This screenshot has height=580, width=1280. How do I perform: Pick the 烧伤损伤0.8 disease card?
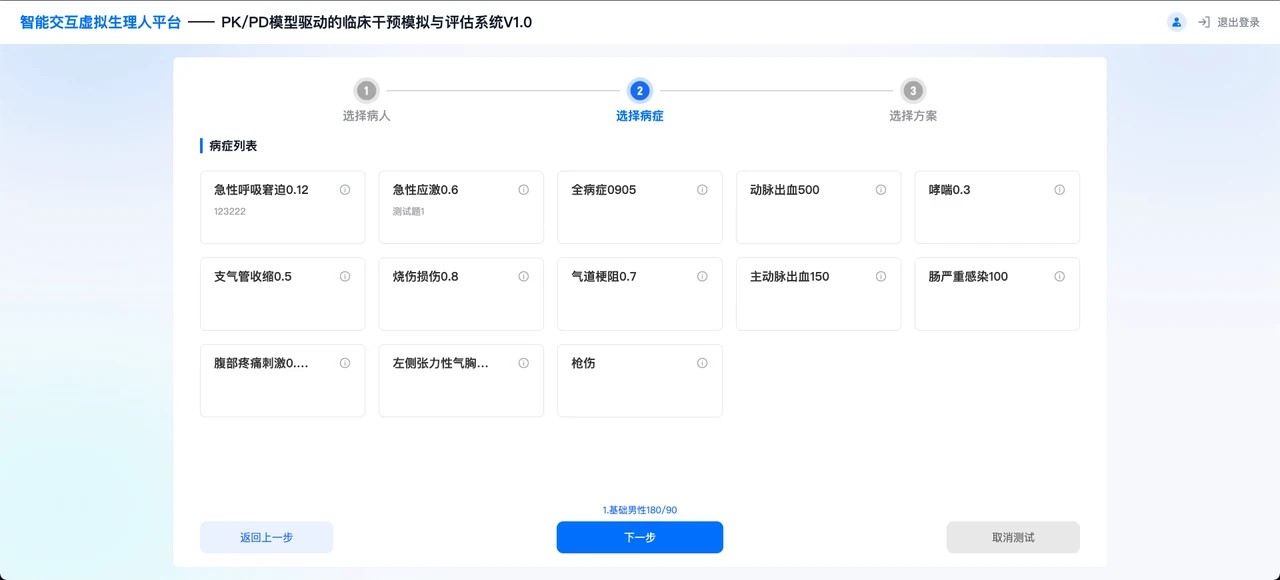[x=461, y=294]
